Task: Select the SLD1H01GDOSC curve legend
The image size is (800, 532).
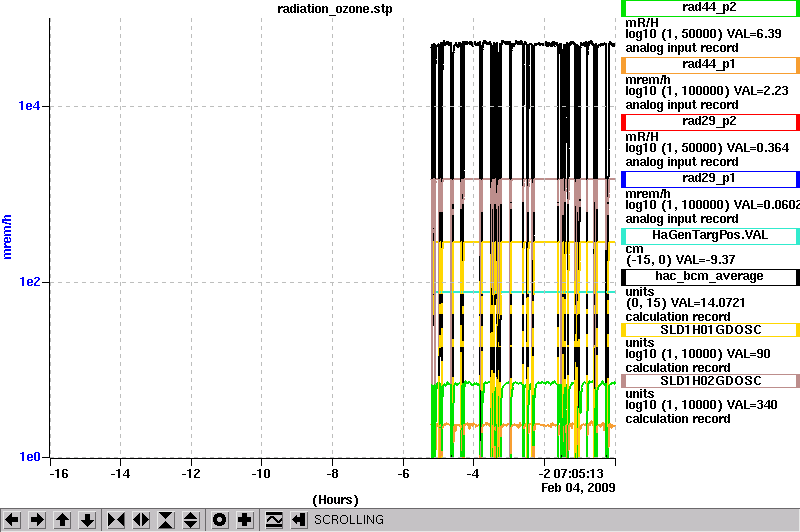Action: click(x=710, y=330)
